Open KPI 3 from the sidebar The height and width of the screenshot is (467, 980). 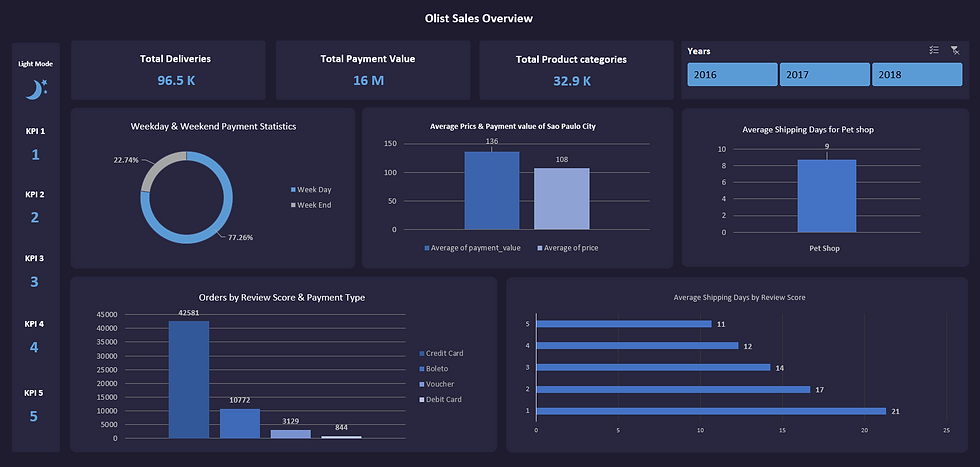click(34, 282)
